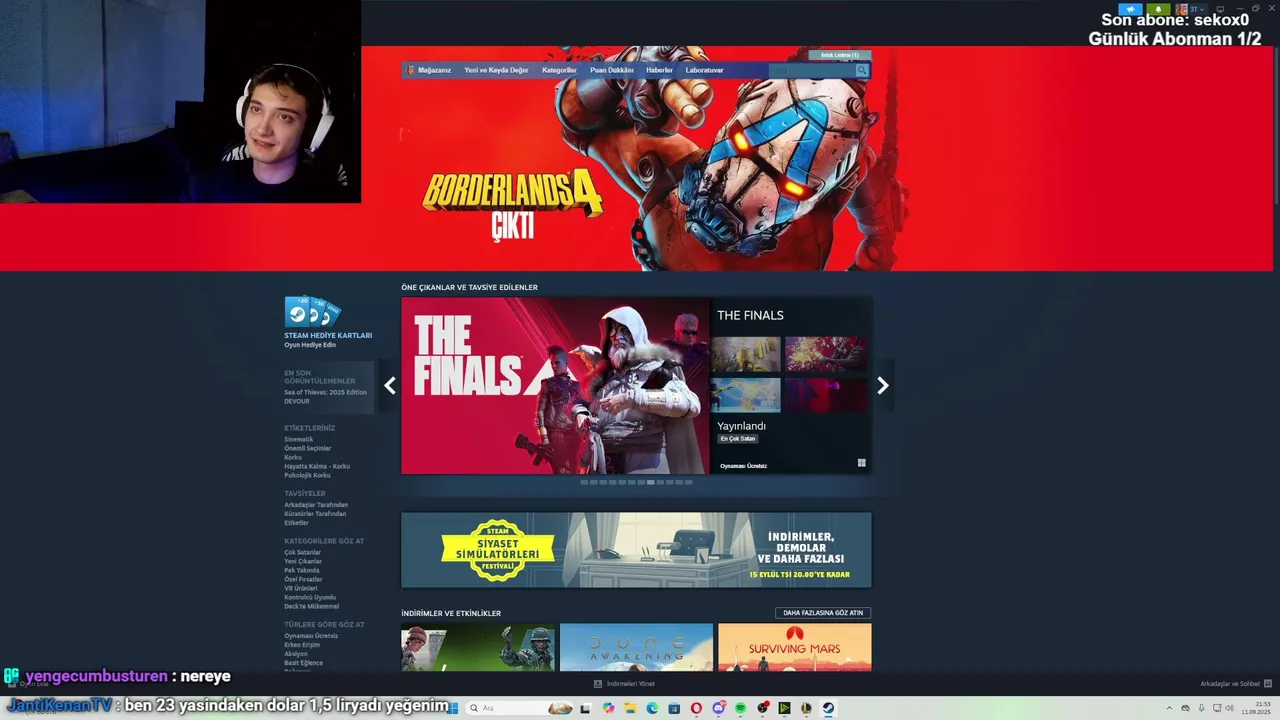Open Windows Start button
Screen dimensions: 1280x720
[x=454, y=708]
